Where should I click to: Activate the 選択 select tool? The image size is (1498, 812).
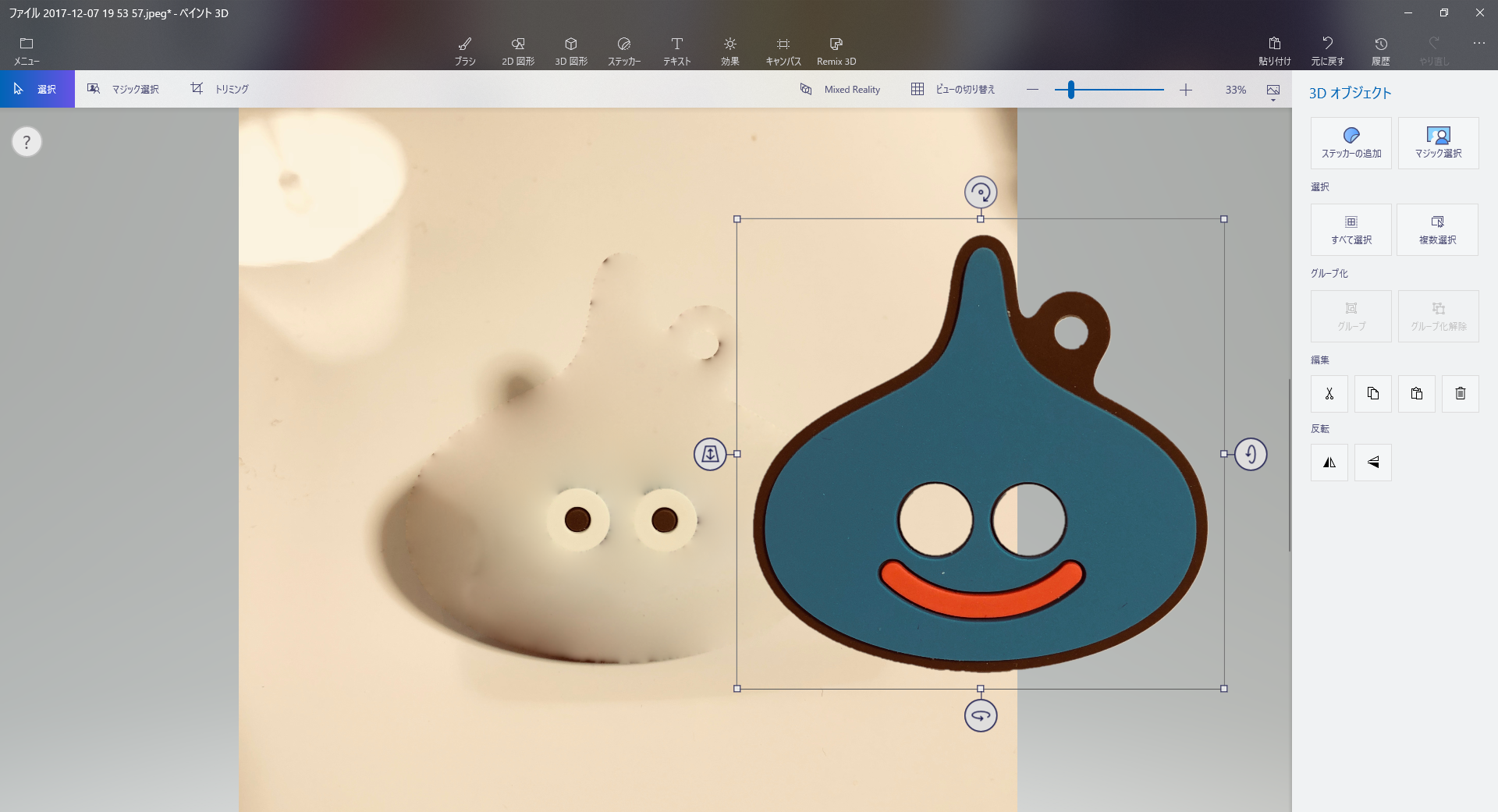[x=37, y=89]
